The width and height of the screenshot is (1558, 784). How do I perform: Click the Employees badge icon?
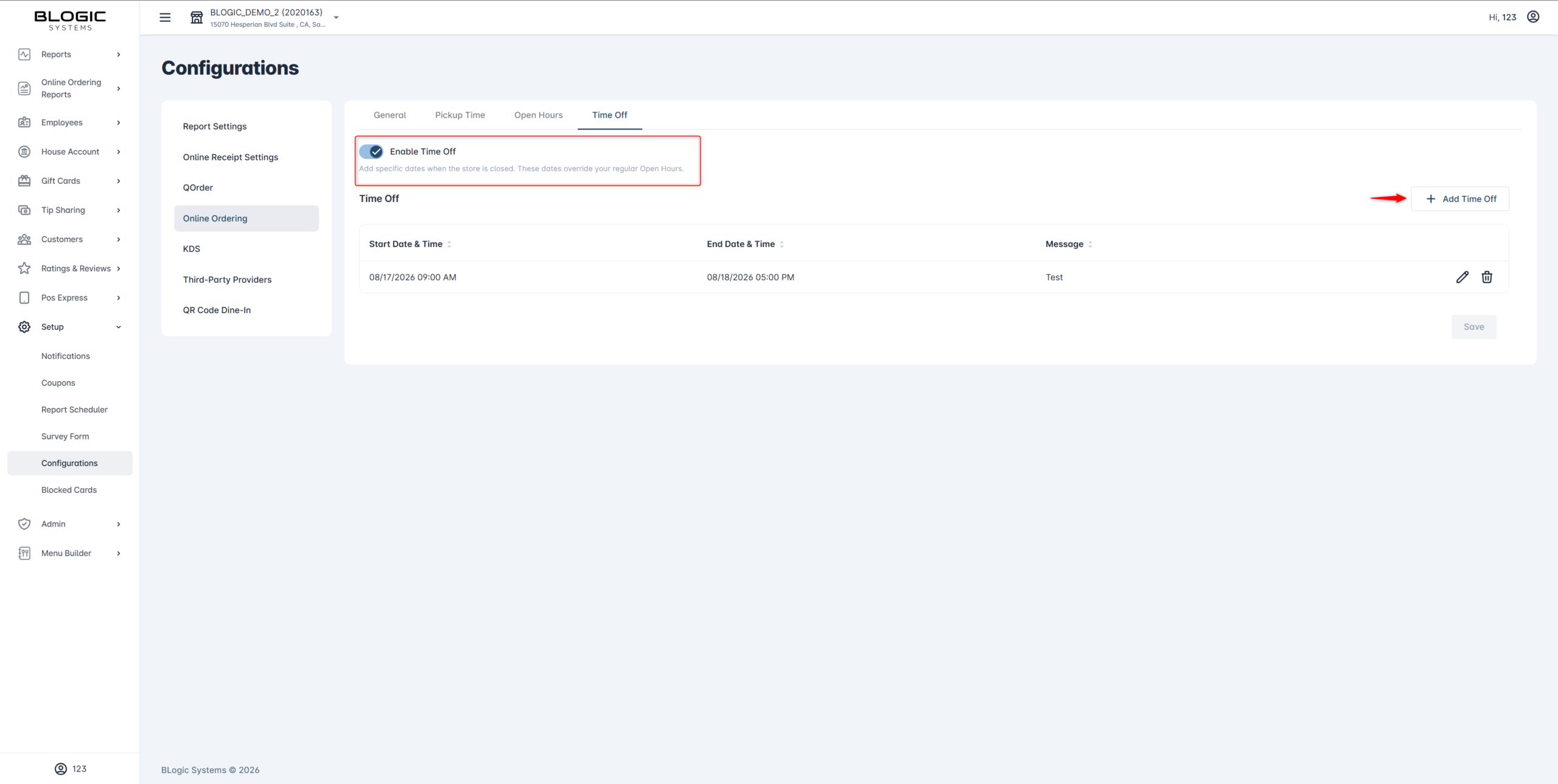point(24,122)
